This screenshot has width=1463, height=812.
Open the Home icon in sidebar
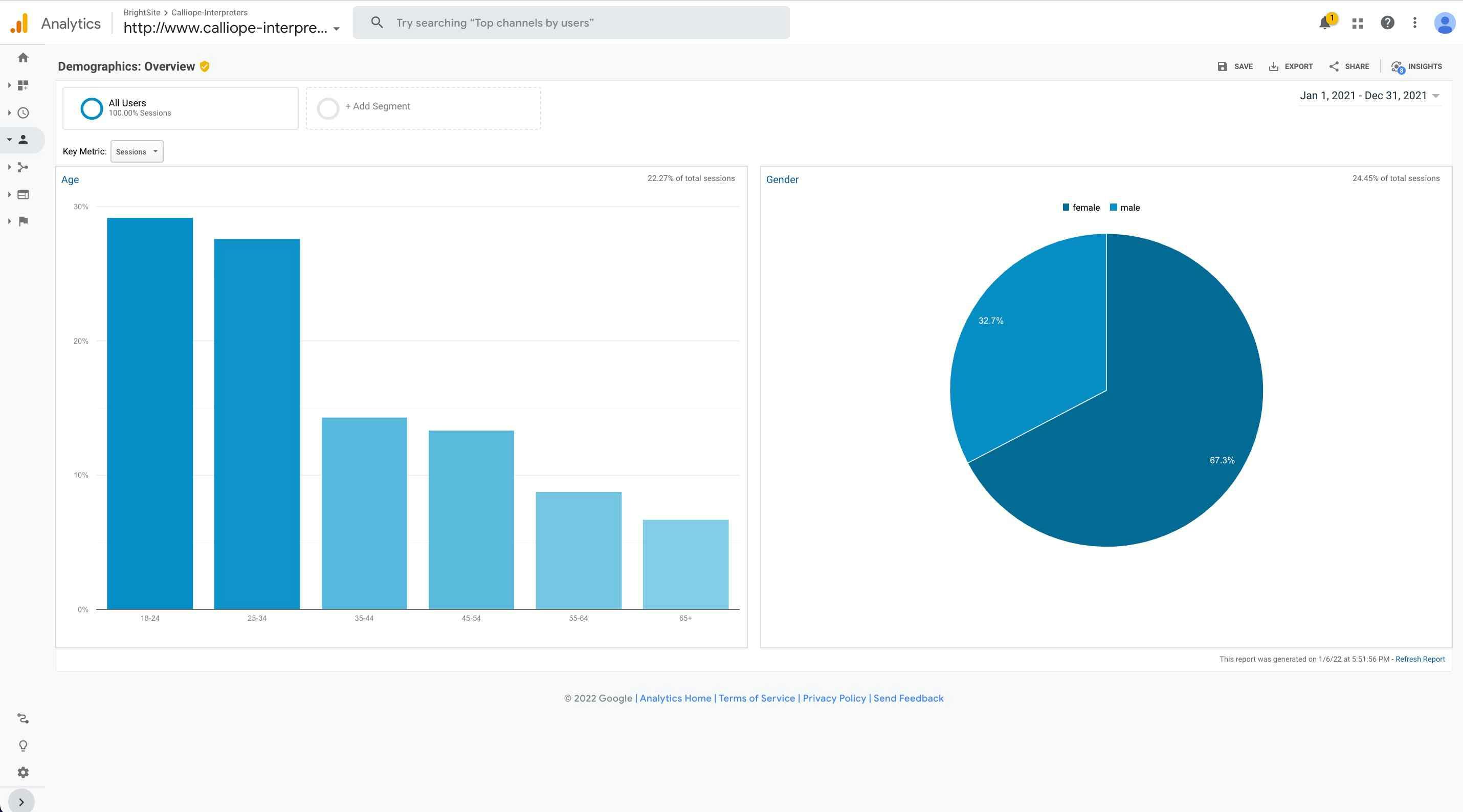pos(24,57)
